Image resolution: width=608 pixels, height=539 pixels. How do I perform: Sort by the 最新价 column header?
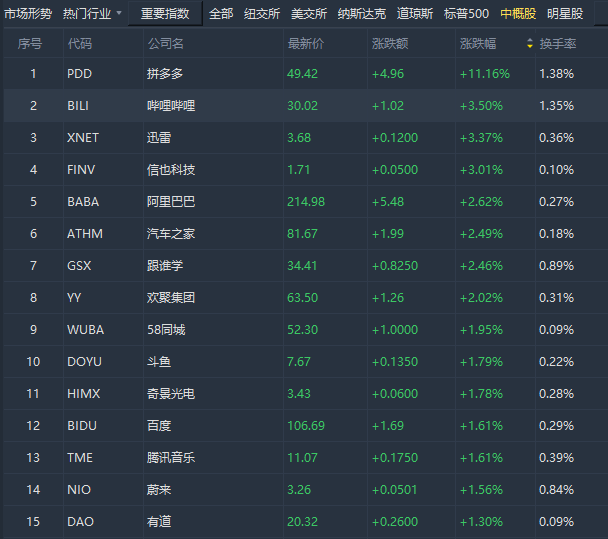point(306,43)
